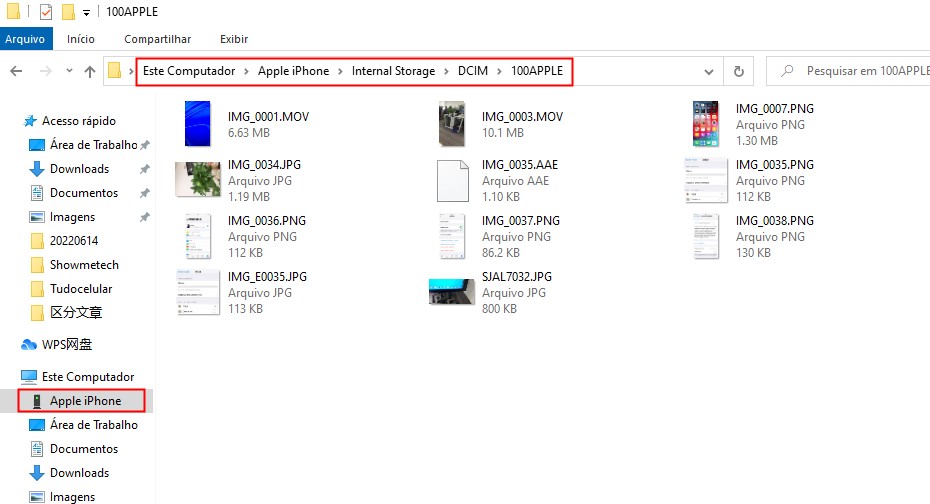930x504 pixels.
Task: Select the Exibir ribbon tab
Action: (x=234, y=39)
